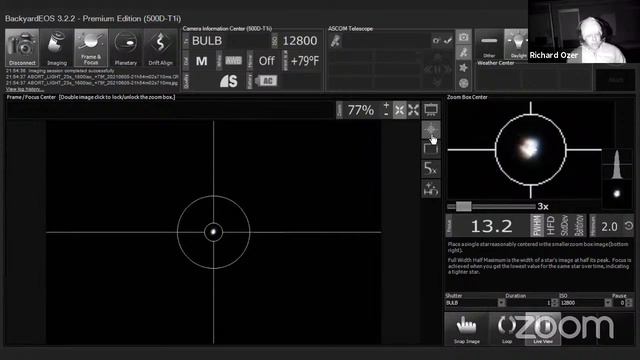
Task: Click the Loop capture button
Action: tap(507, 329)
